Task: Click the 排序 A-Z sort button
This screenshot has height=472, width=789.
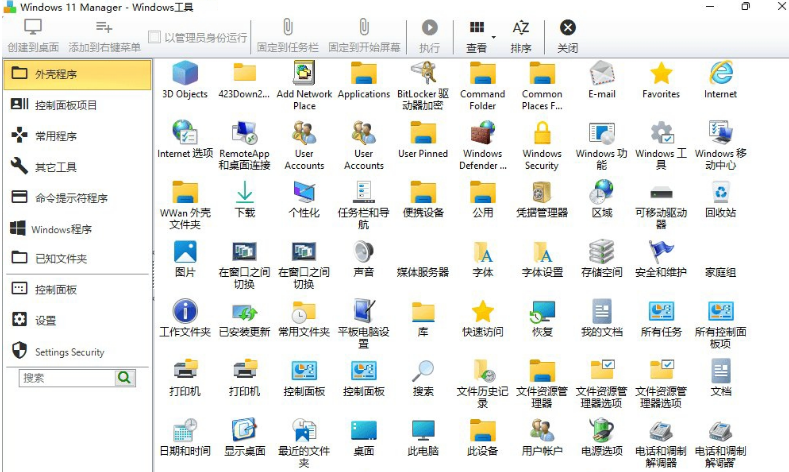Action: [x=521, y=36]
